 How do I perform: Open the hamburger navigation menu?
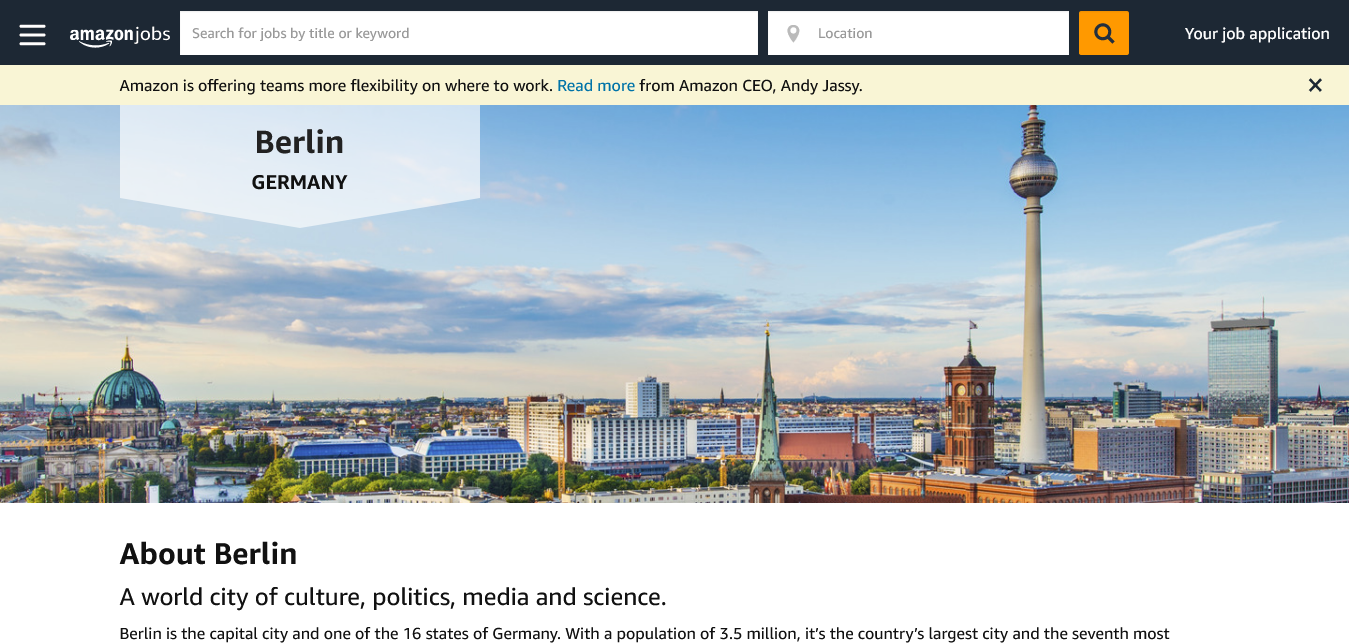pos(32,34)
